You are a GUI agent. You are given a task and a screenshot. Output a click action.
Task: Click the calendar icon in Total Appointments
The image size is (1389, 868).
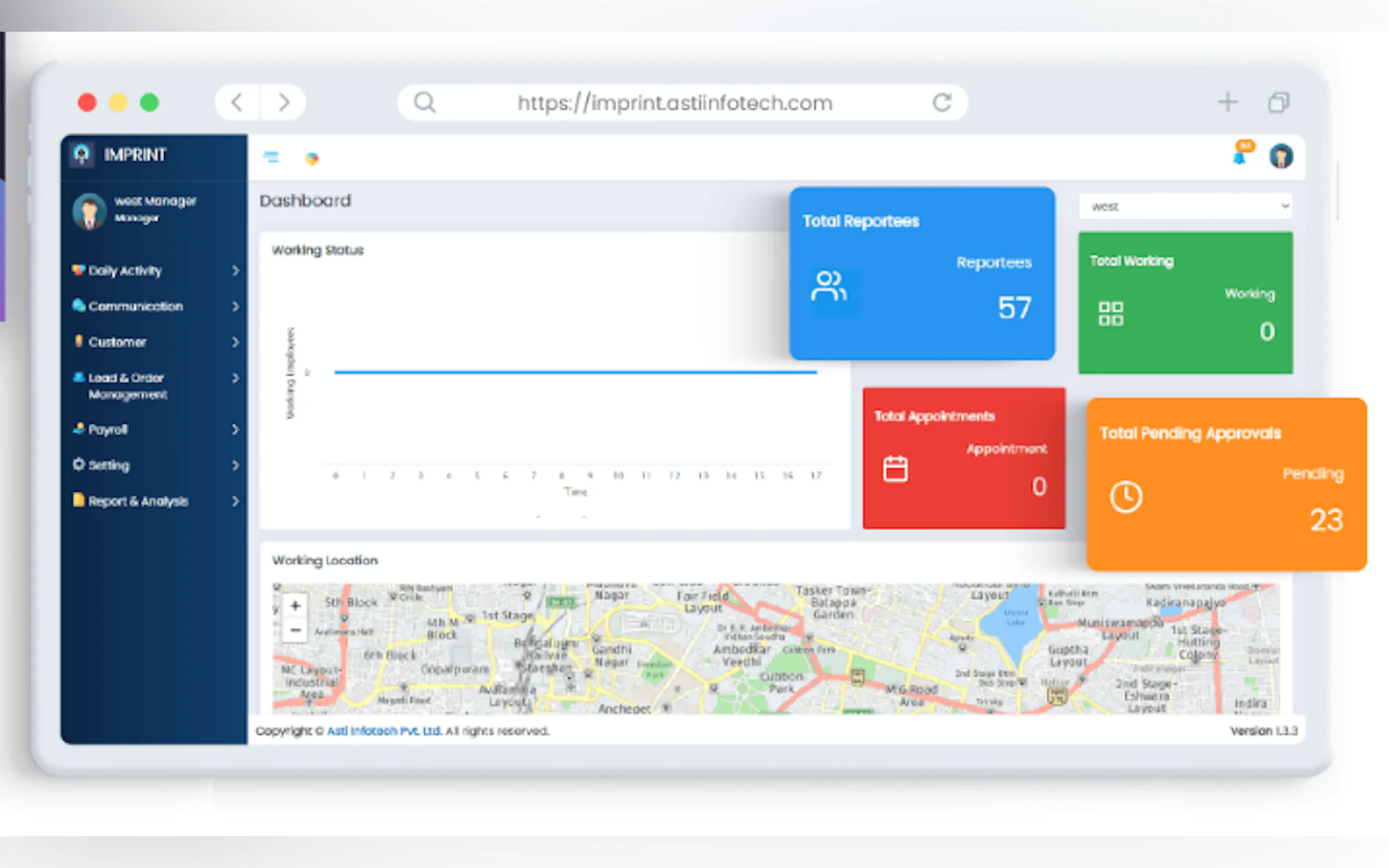coord(895,469)
